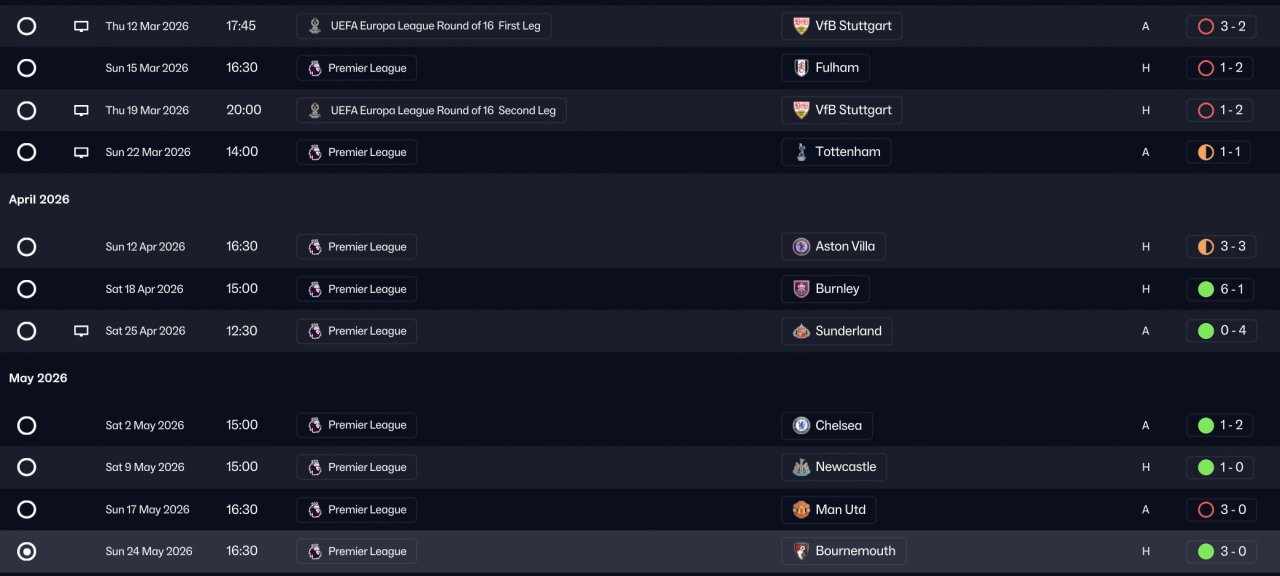The height and width of the screenshot is (576, 1280).
Task: Click the Aston Villa club badge
Action: (801, 246)
